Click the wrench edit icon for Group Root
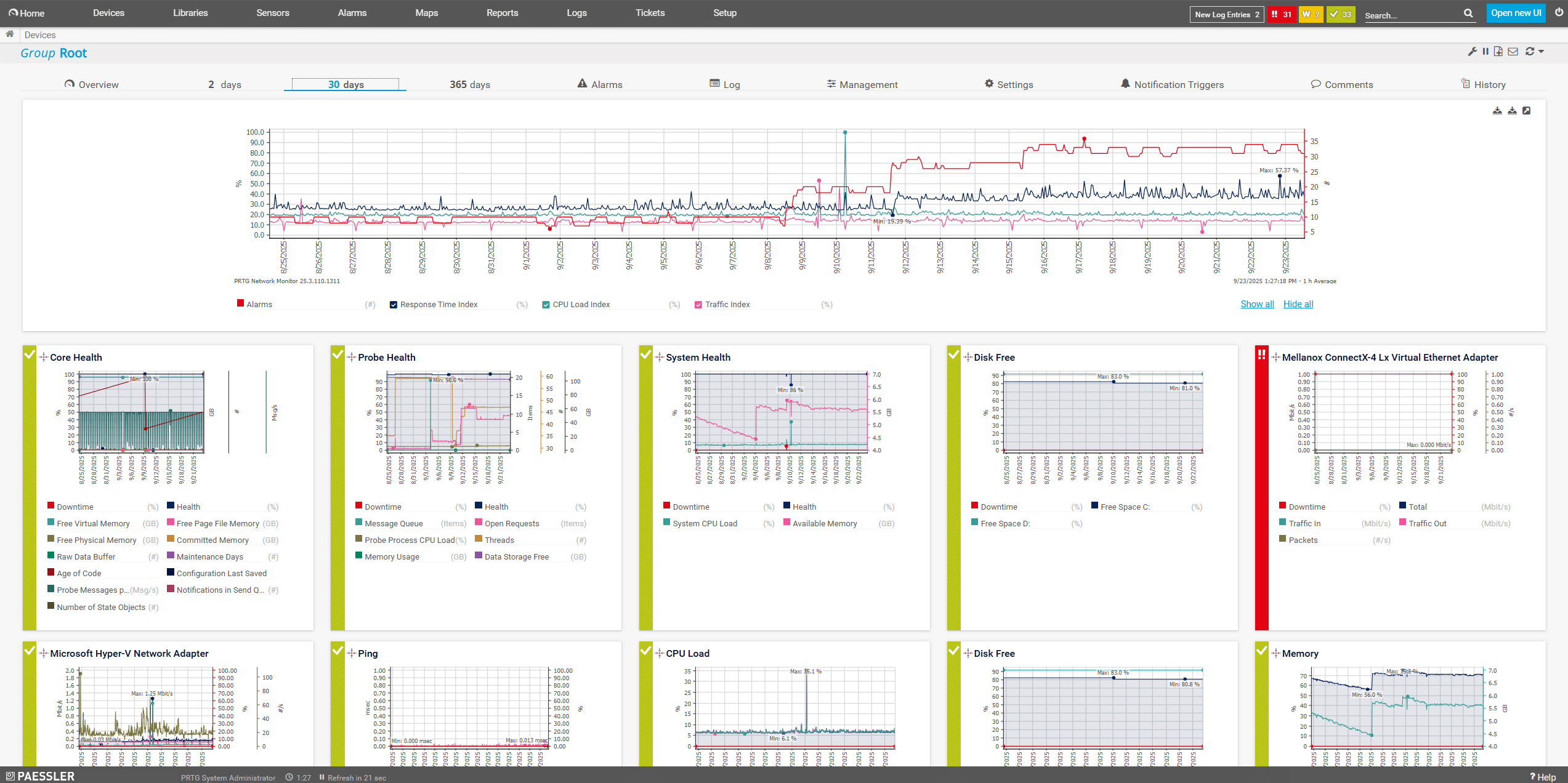 [x=1472, y=52]
